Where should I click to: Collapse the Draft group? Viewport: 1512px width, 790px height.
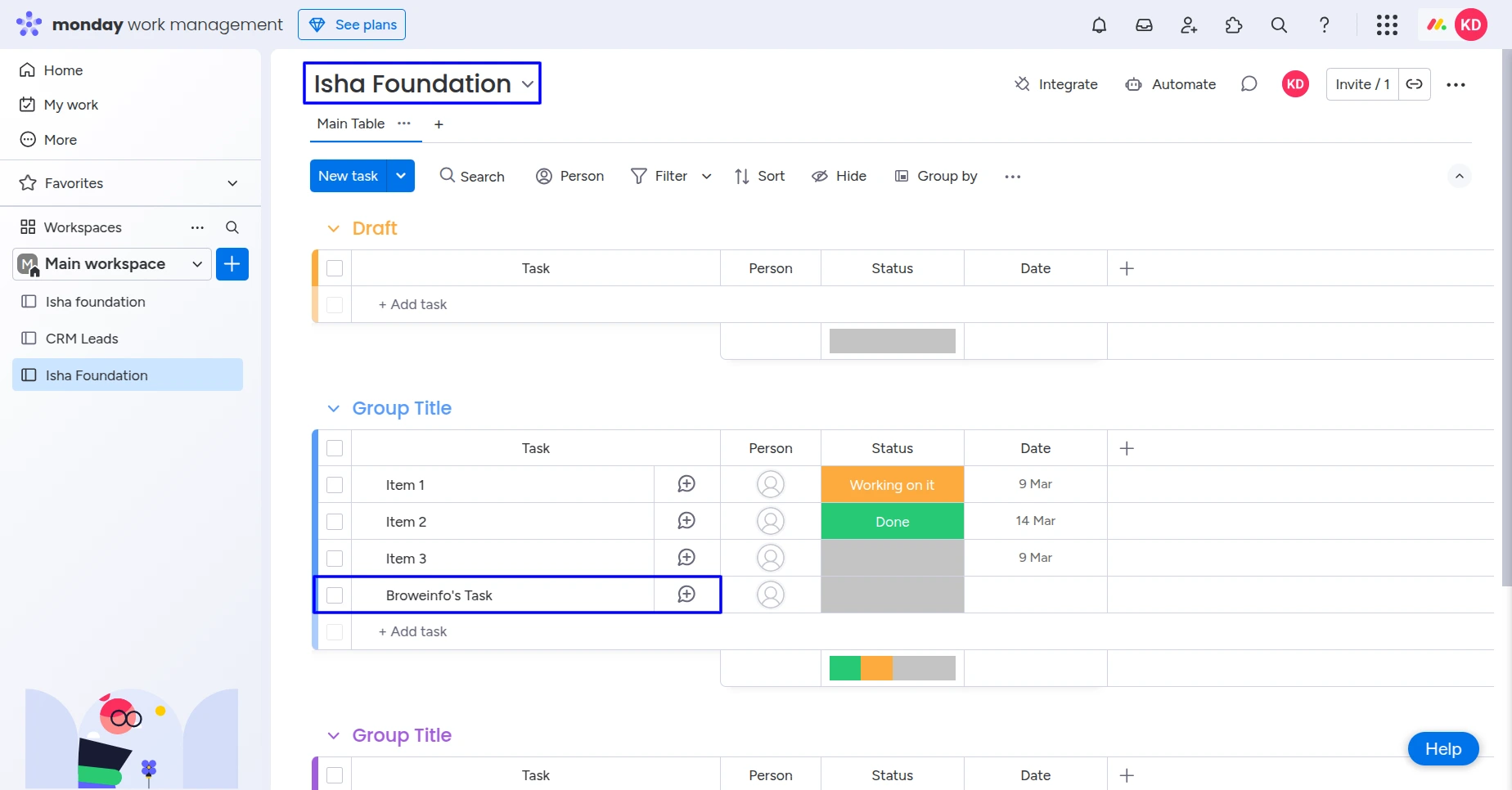coord(333,229)
